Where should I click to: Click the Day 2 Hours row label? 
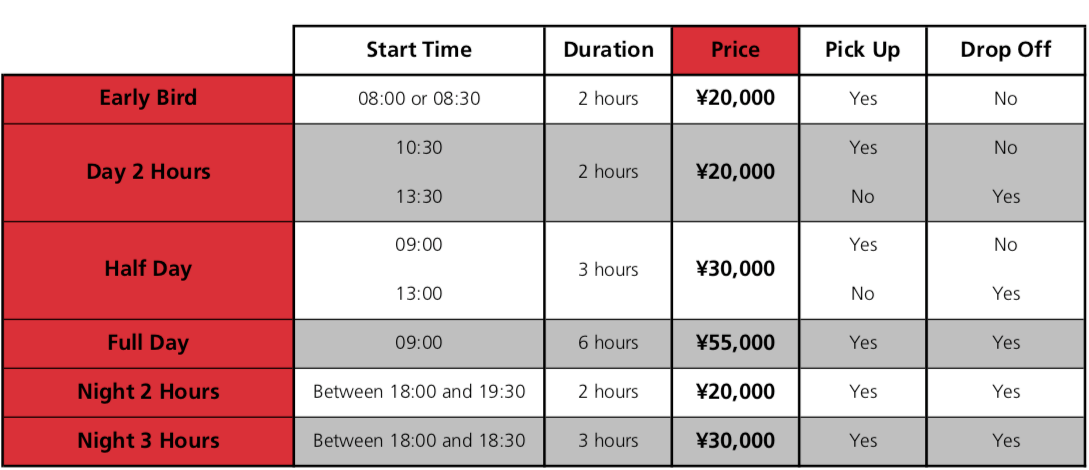click(148, 172)
